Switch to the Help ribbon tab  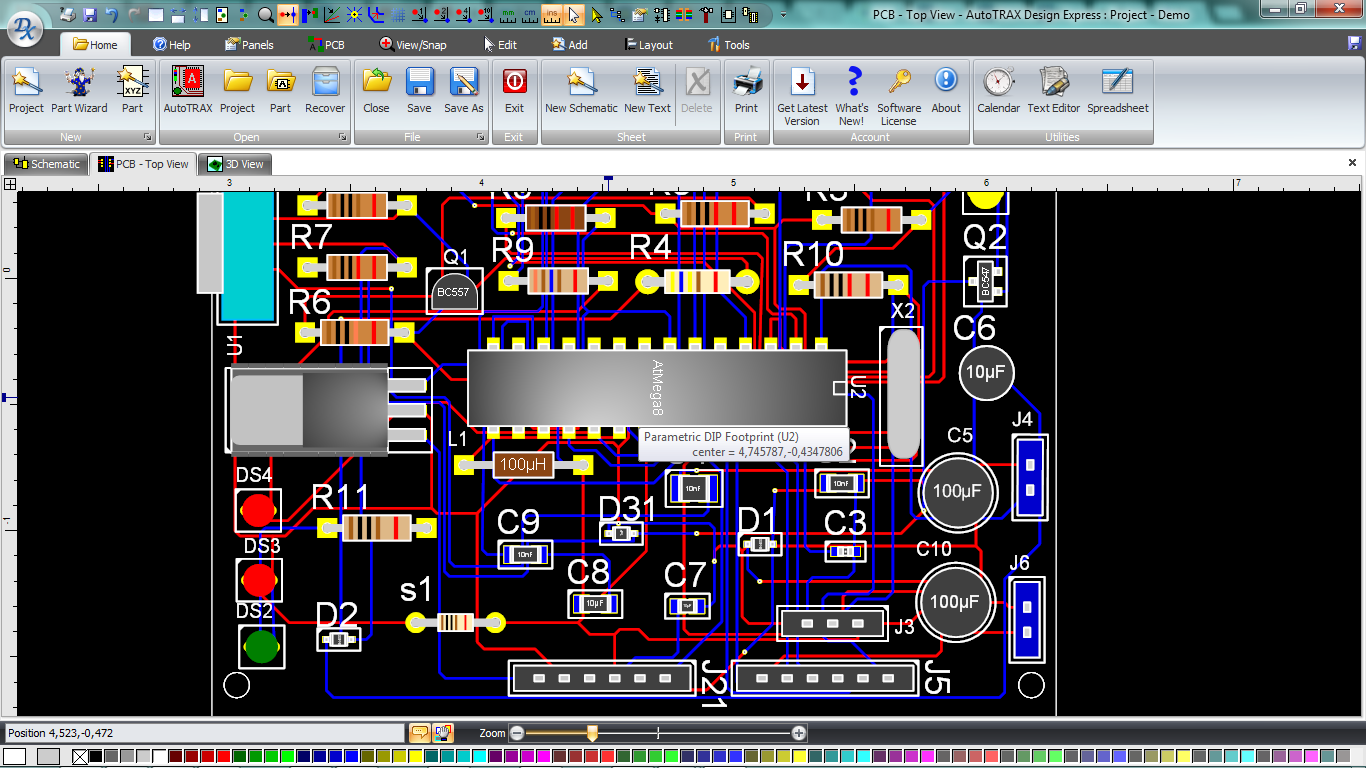point(172,45)
